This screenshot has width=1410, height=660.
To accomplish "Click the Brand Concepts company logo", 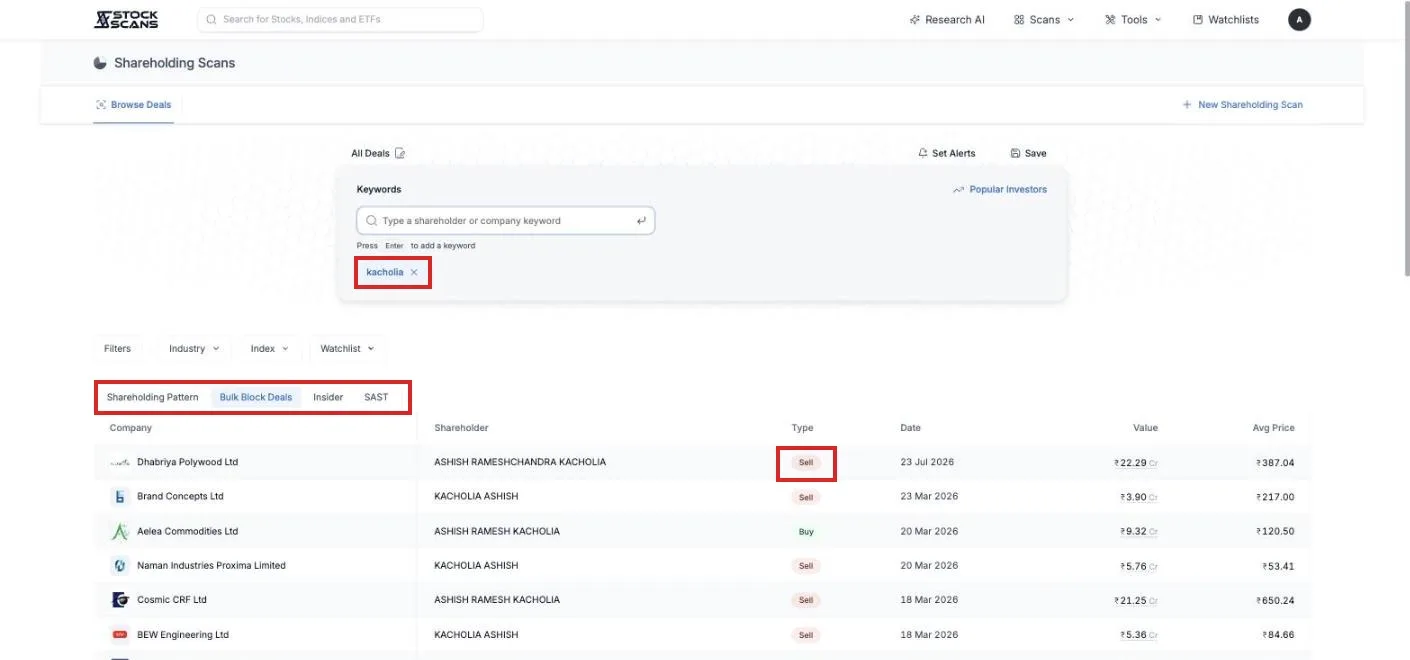I will pos(120,496).
